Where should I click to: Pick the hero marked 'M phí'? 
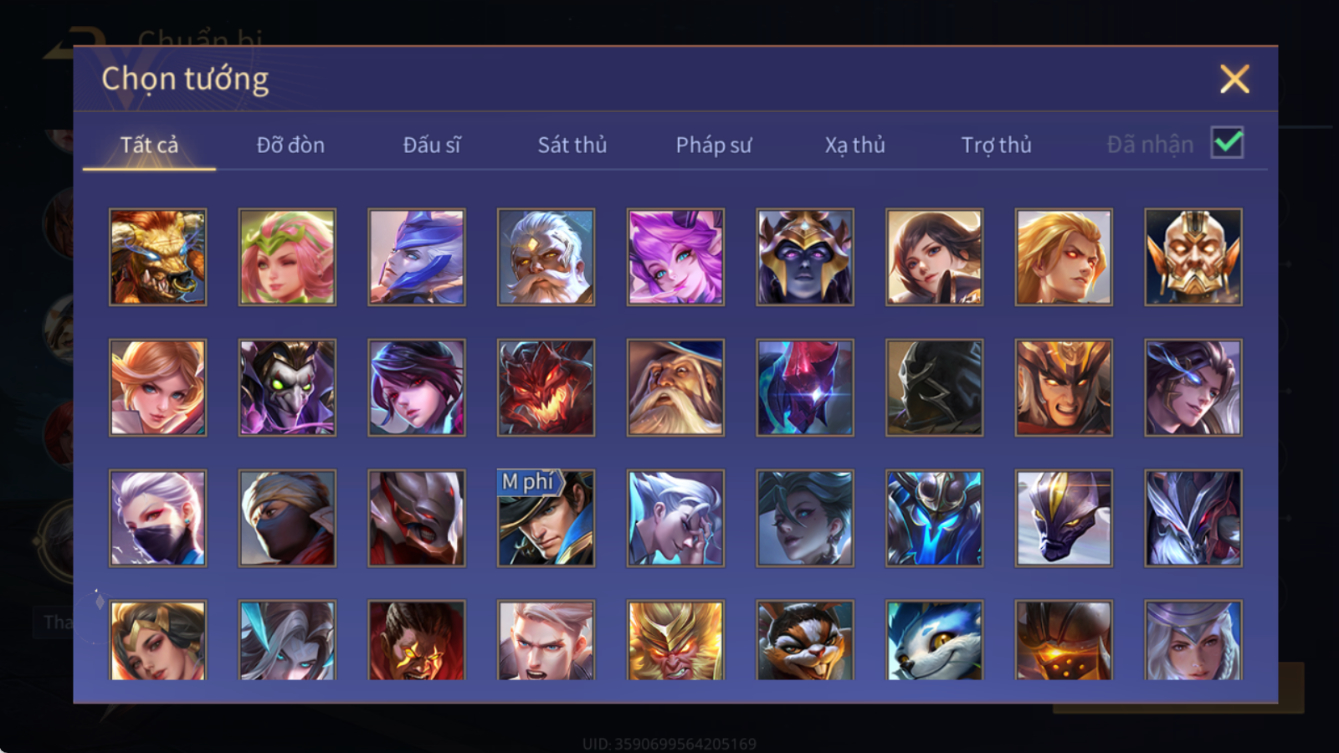pyautogui.click(x=546, y=518)
